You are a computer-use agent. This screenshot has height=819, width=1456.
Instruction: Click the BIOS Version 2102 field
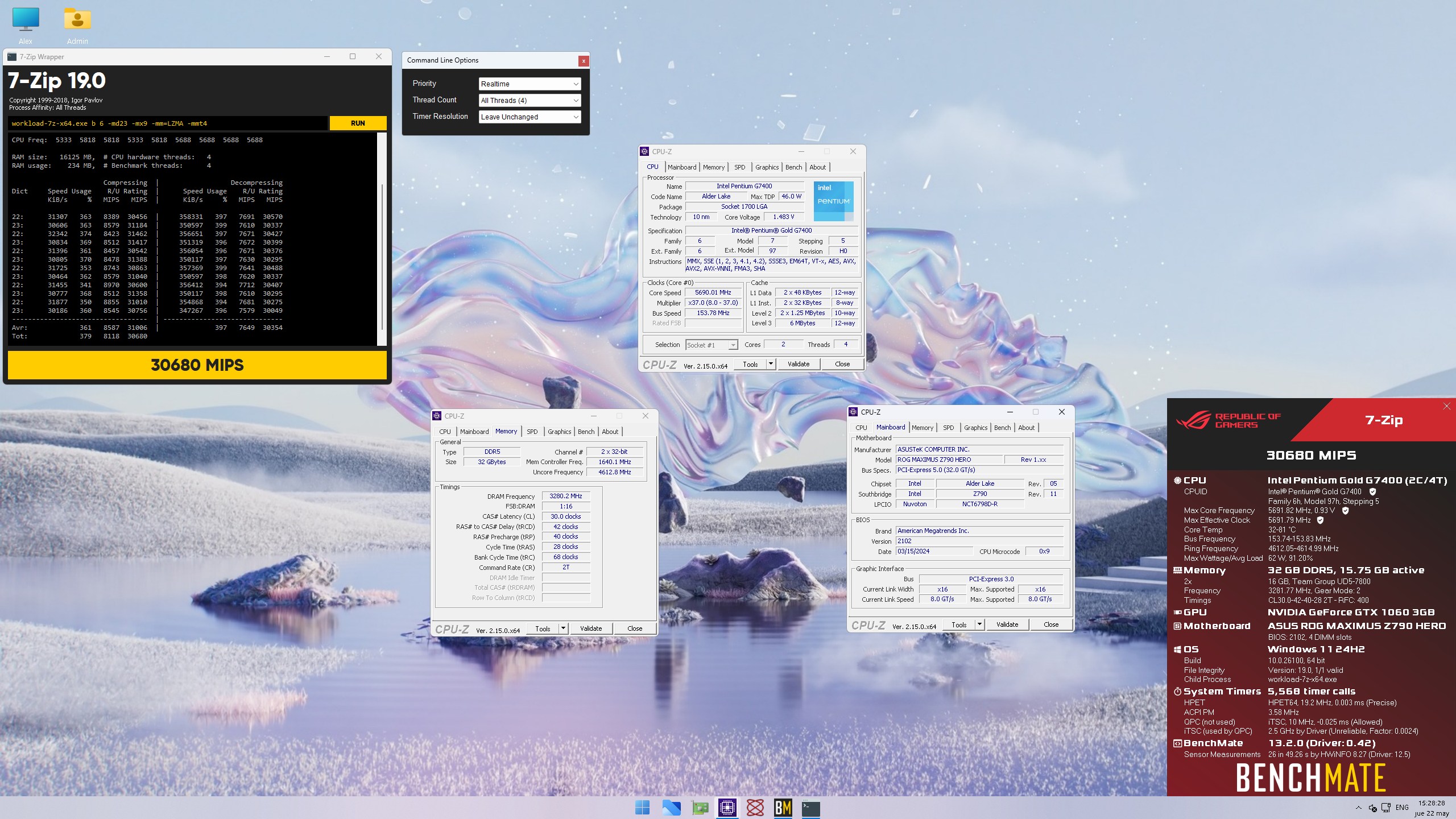pyautogui.click(x=979, y=541)
